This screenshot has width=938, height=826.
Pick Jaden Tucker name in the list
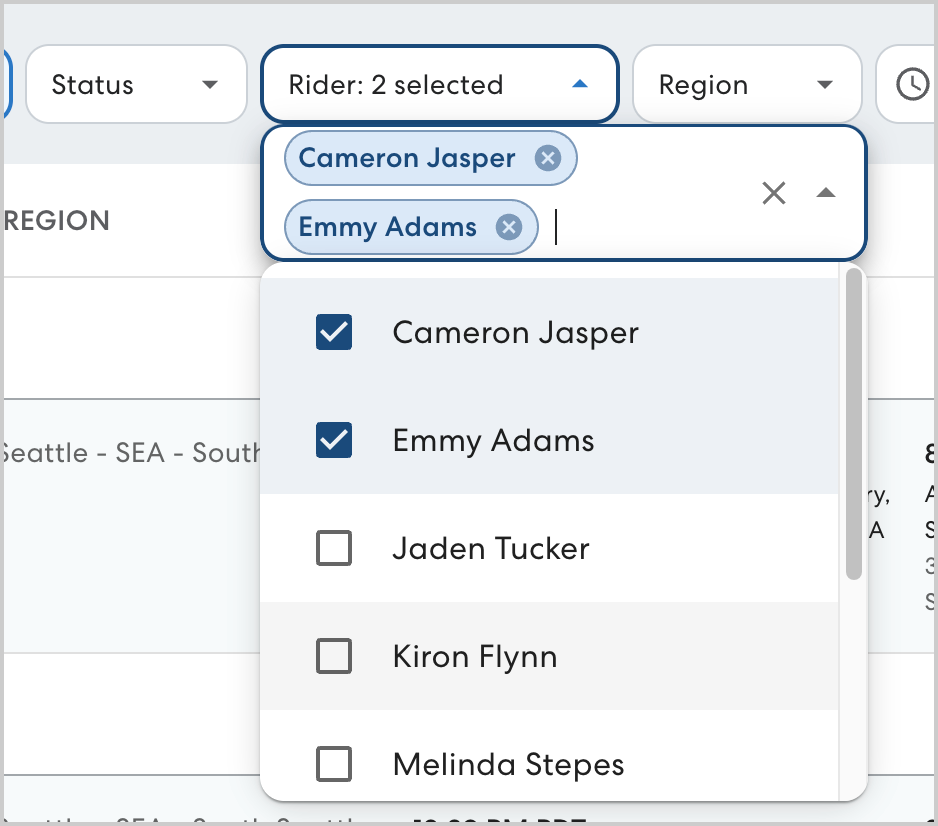[x=490, y=549]
